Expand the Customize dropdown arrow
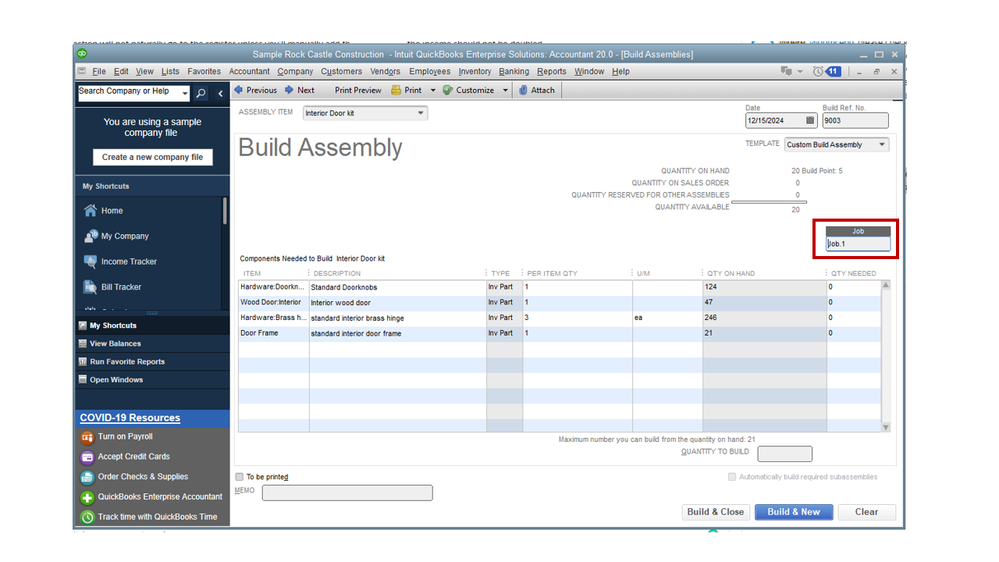This screenshot has height=562, width=999. [505, 90]
